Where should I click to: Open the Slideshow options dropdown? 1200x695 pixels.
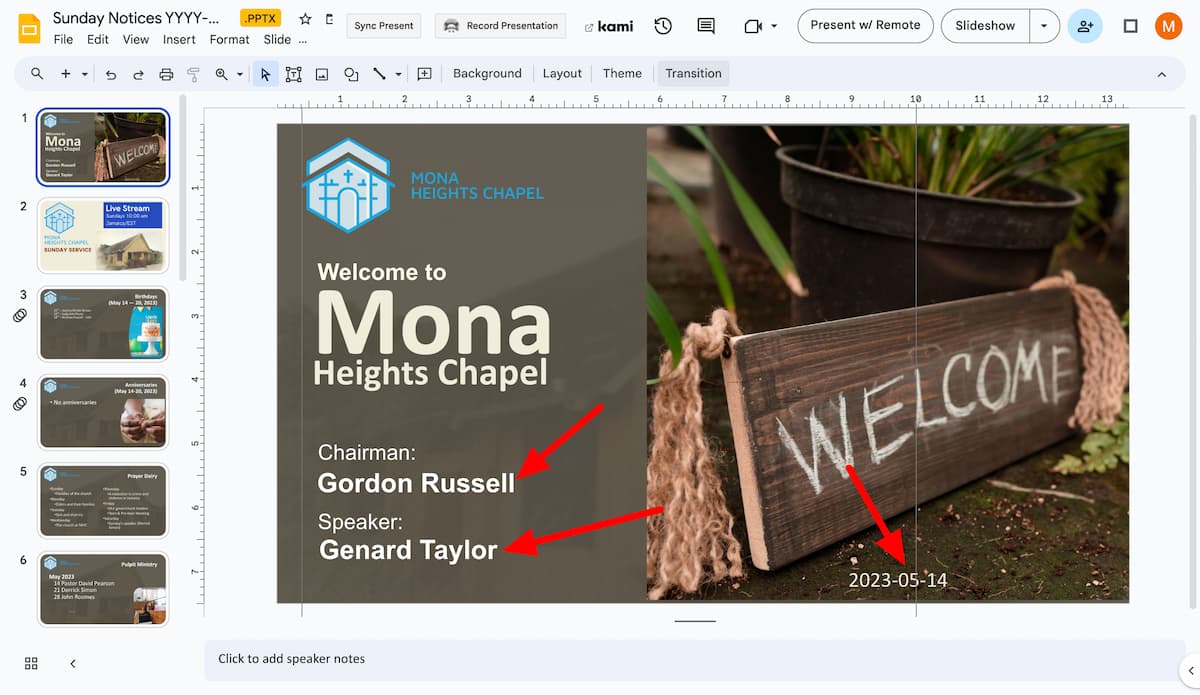pos(1044,25)
